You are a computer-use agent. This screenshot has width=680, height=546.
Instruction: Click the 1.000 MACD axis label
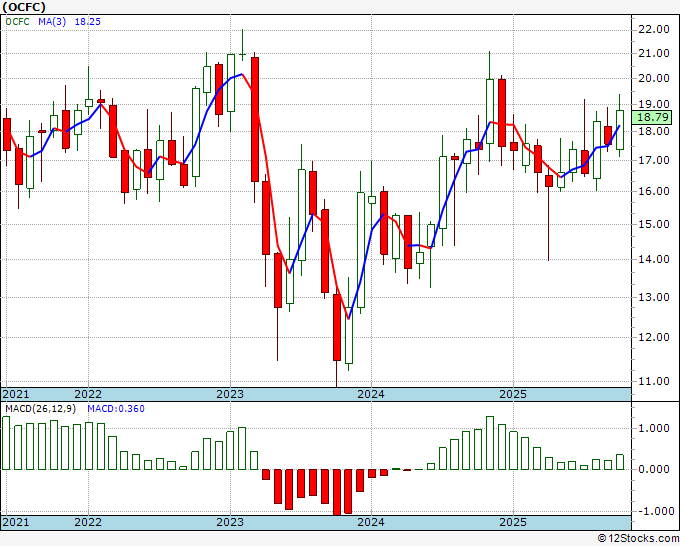656,428
